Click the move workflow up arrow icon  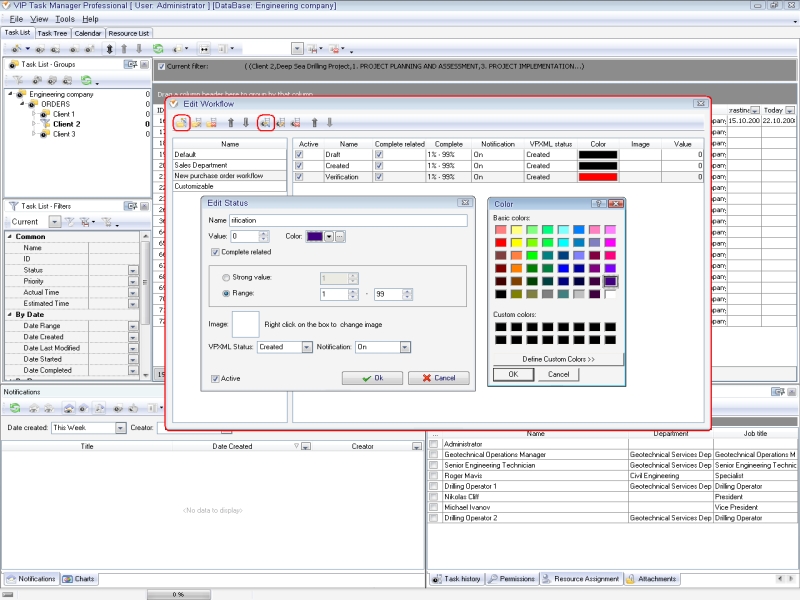click(230, 123)
